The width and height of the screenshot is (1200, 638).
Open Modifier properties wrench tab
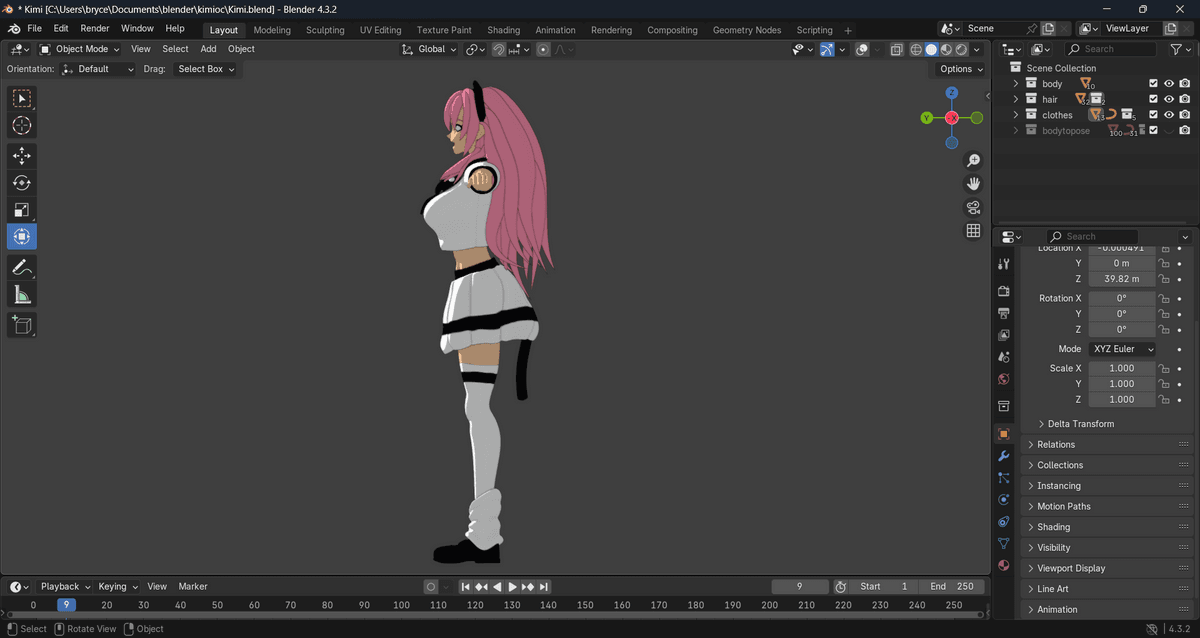point(1004,456)
